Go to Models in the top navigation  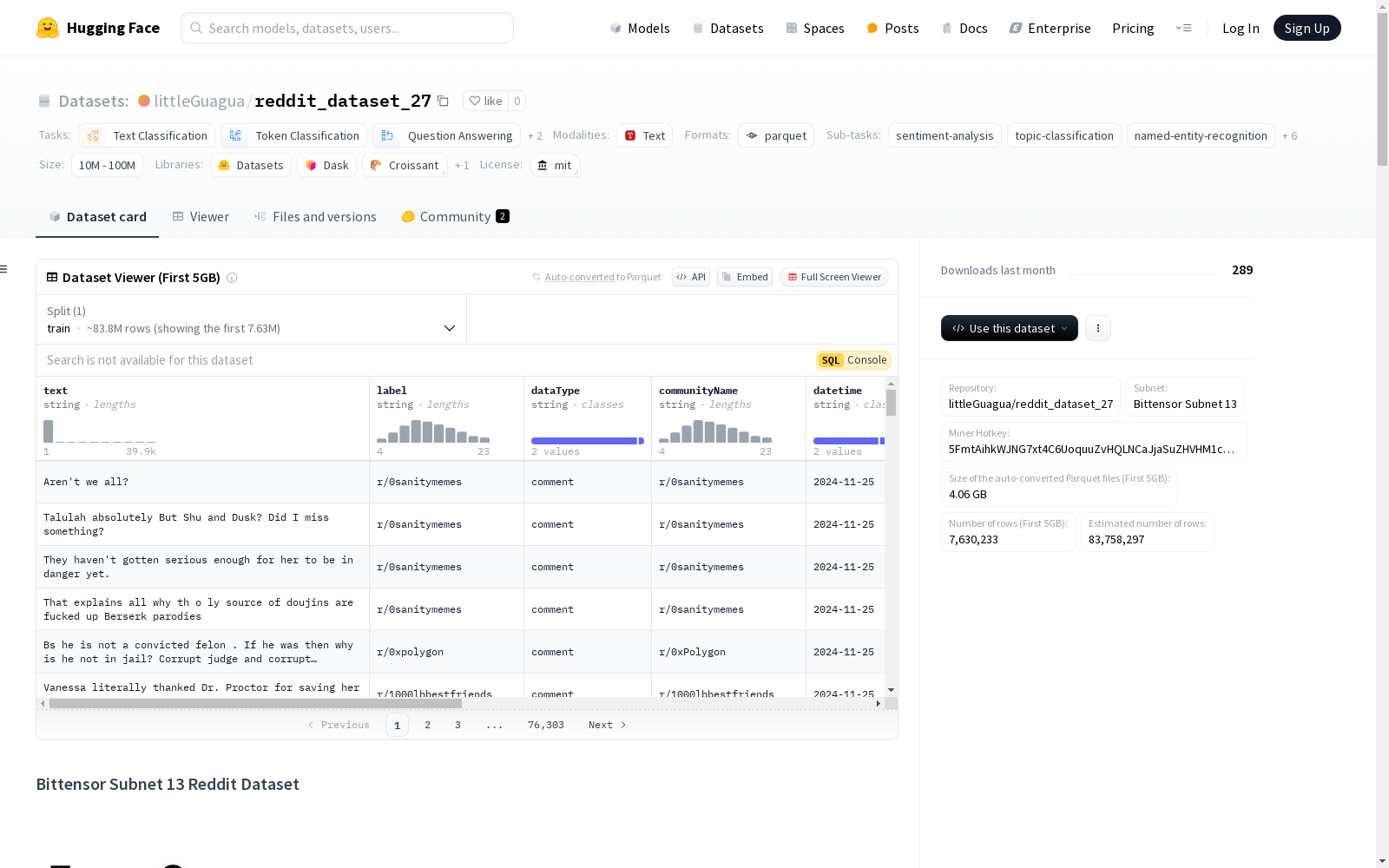[x=640, y=29]
